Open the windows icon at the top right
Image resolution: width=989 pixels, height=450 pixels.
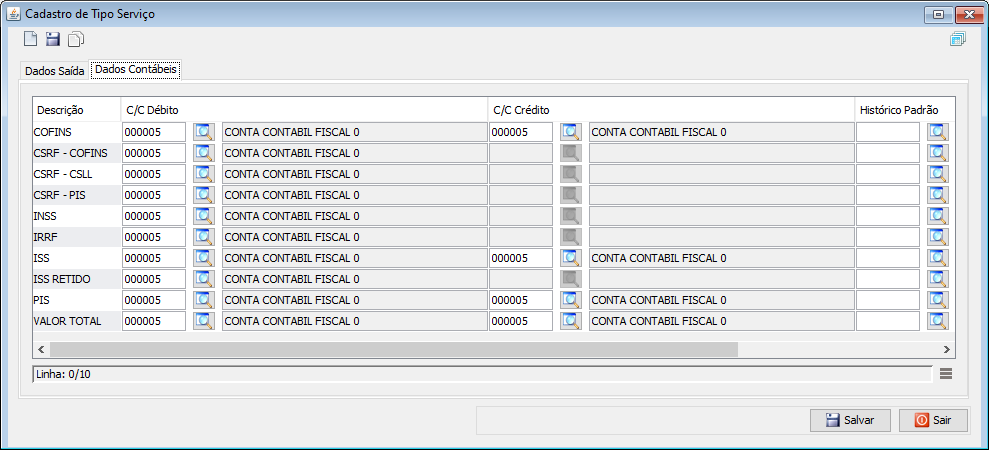tap(957, 39)
